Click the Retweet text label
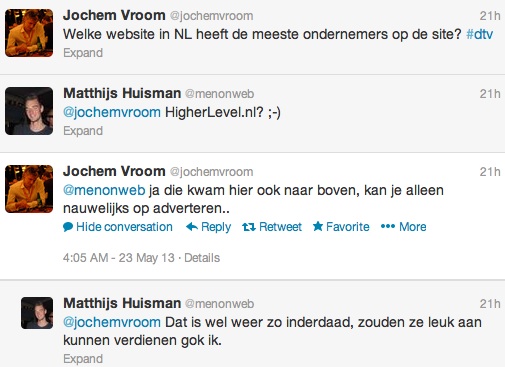 click(x=280, y=227)
